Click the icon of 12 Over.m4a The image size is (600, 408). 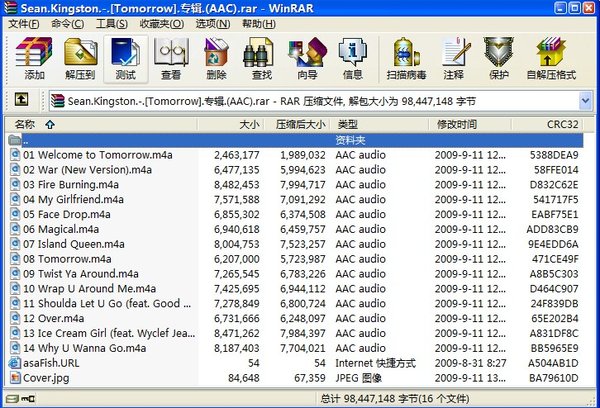coord(15,318)
